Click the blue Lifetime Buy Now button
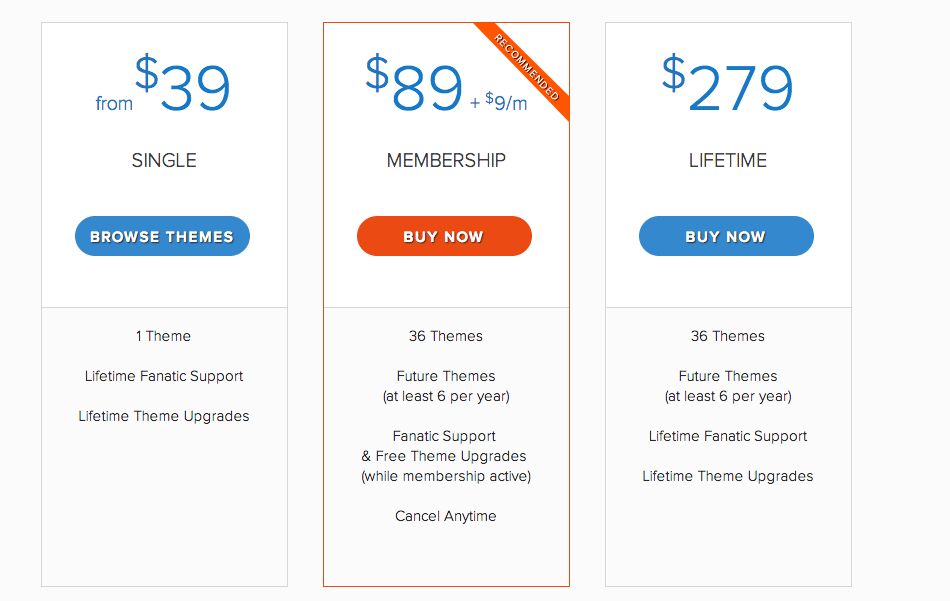The height and width of the screenshot is (601, 950). point(726,236)
